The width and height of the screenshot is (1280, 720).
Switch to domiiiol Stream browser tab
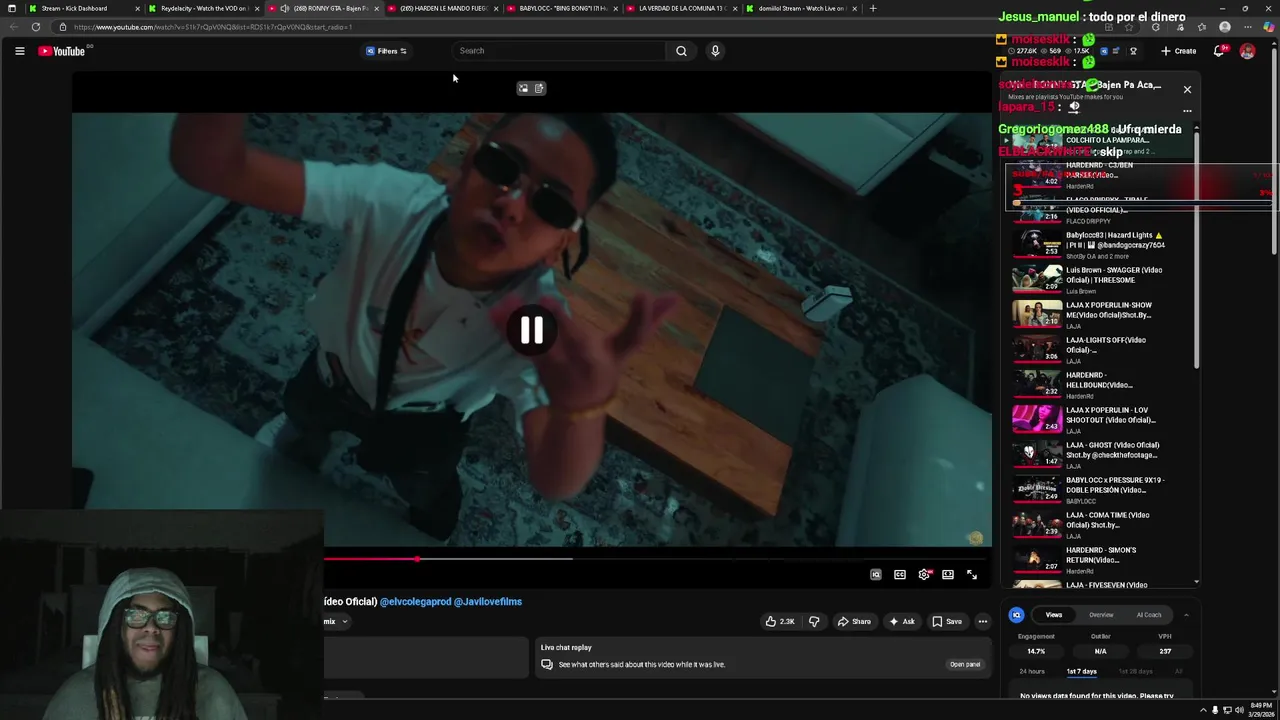pyautogui.click(x=800, y=8)
